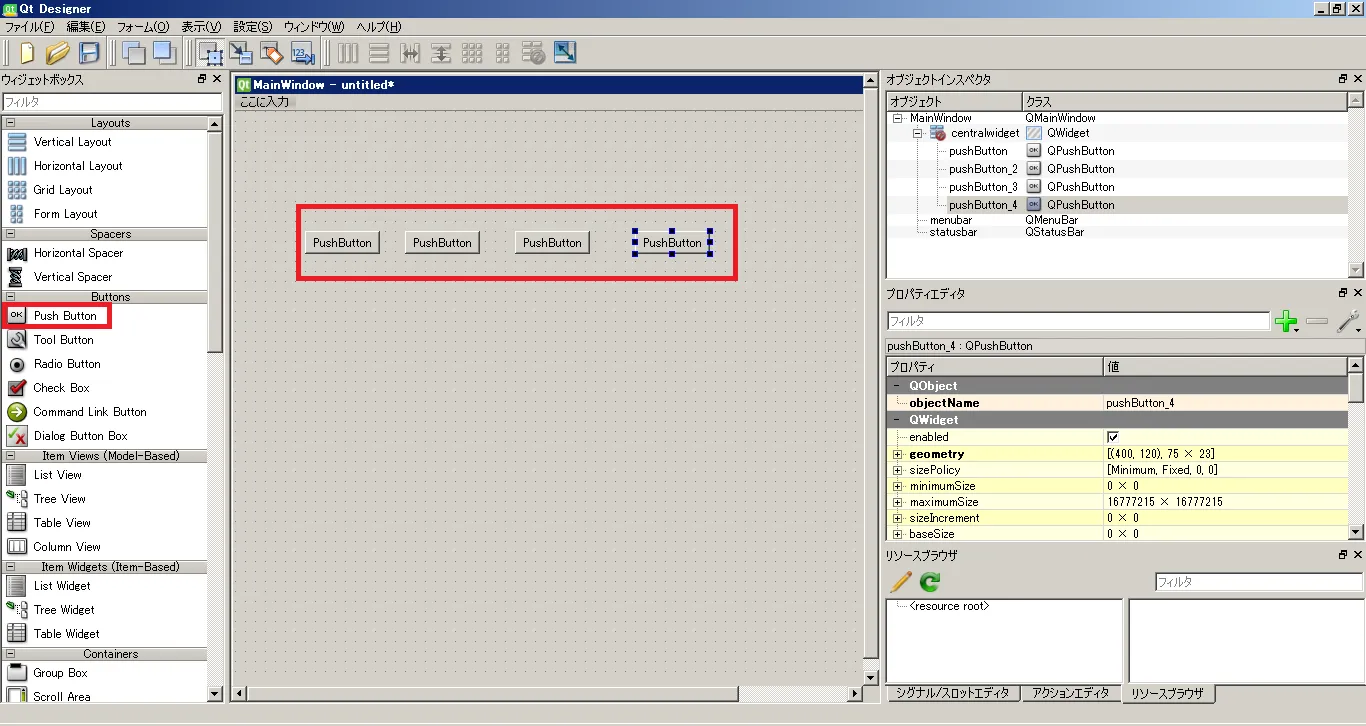Click the green plus add property icon
This screenshot has width=1366, height=726.
pos(1286,321)
